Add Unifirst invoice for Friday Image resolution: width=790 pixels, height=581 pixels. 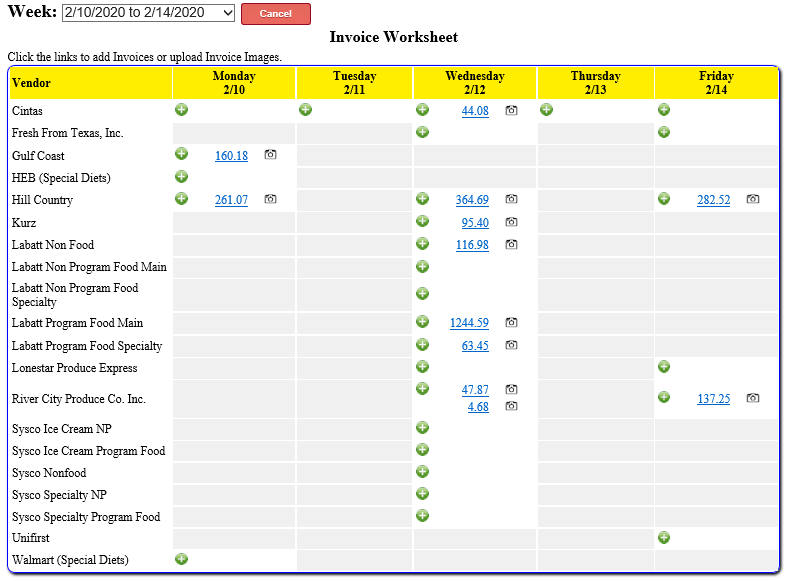664,538
